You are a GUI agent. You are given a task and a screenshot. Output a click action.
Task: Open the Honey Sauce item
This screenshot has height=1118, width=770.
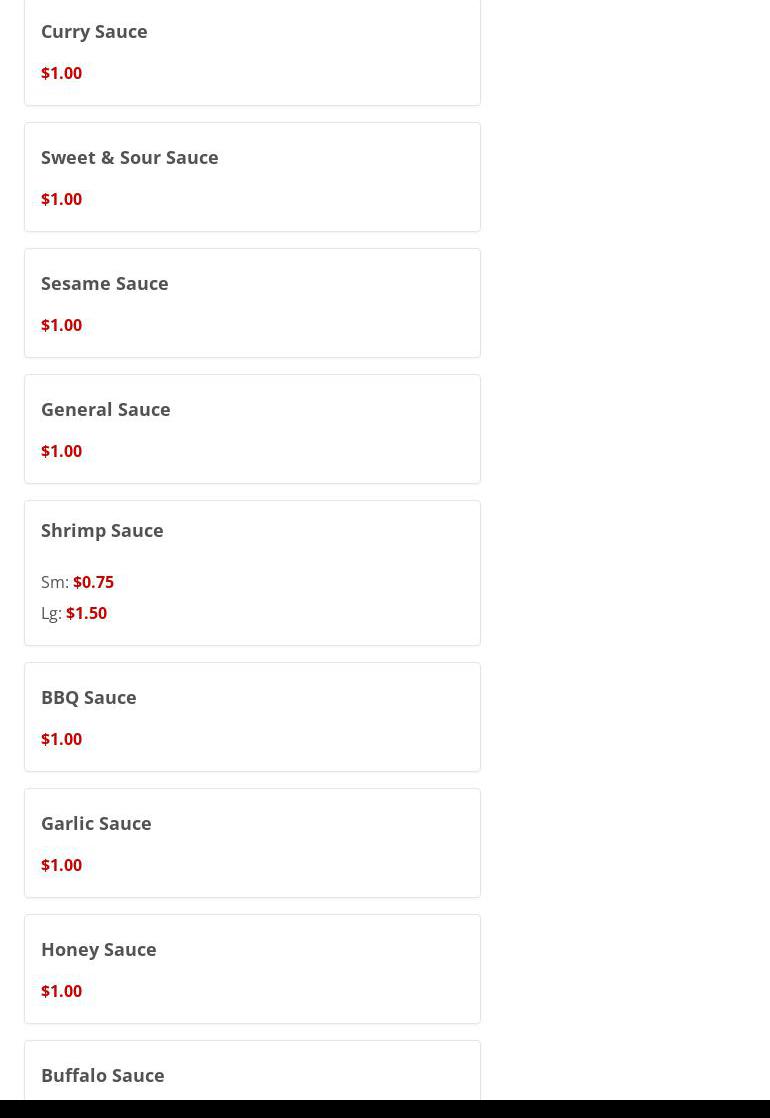252,969
